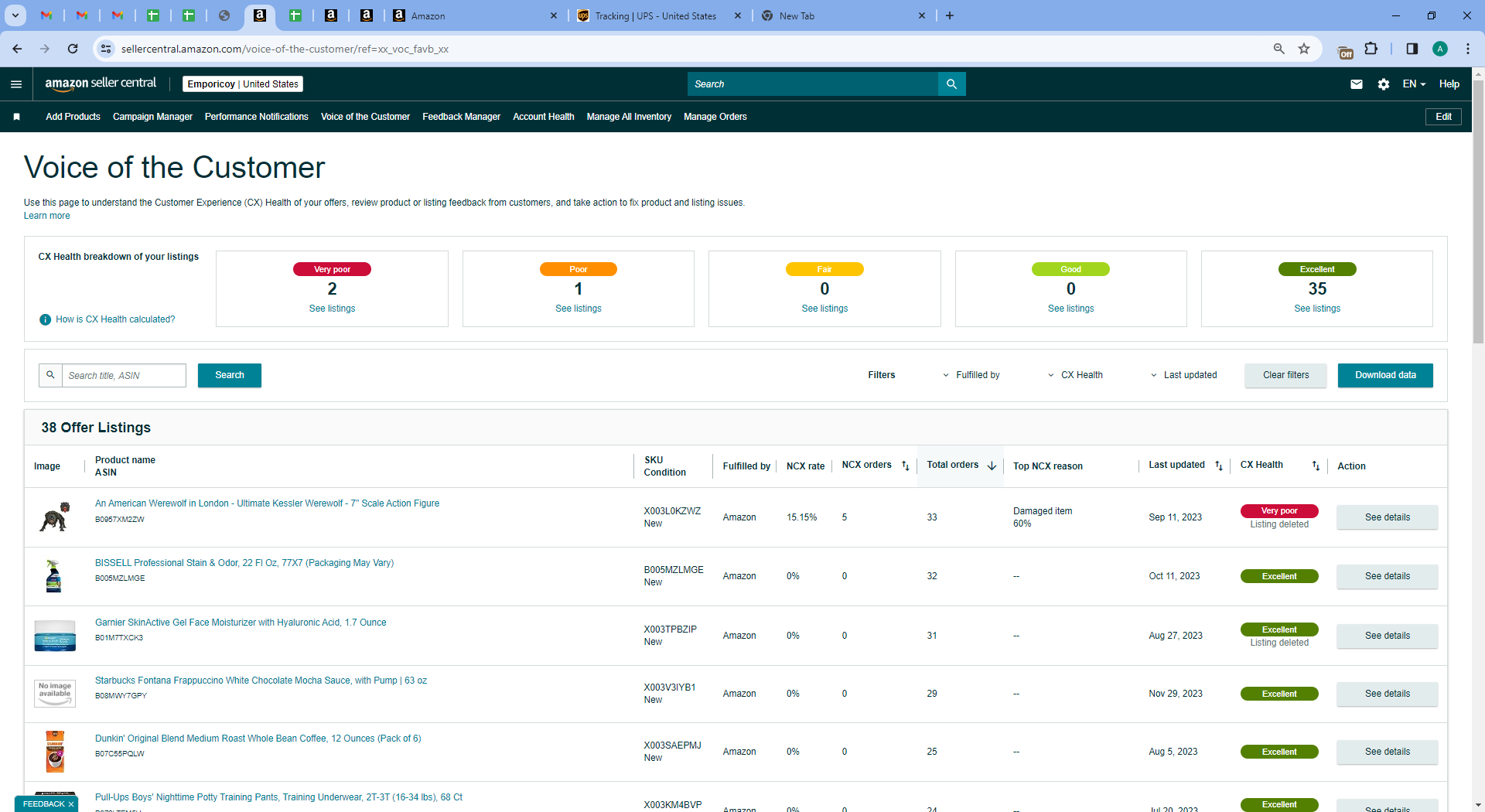This screenshot has height=812, width=1485.
Task: Open Performance Notifications menu item
Action: pyautogui.click(x=256, y=117)
